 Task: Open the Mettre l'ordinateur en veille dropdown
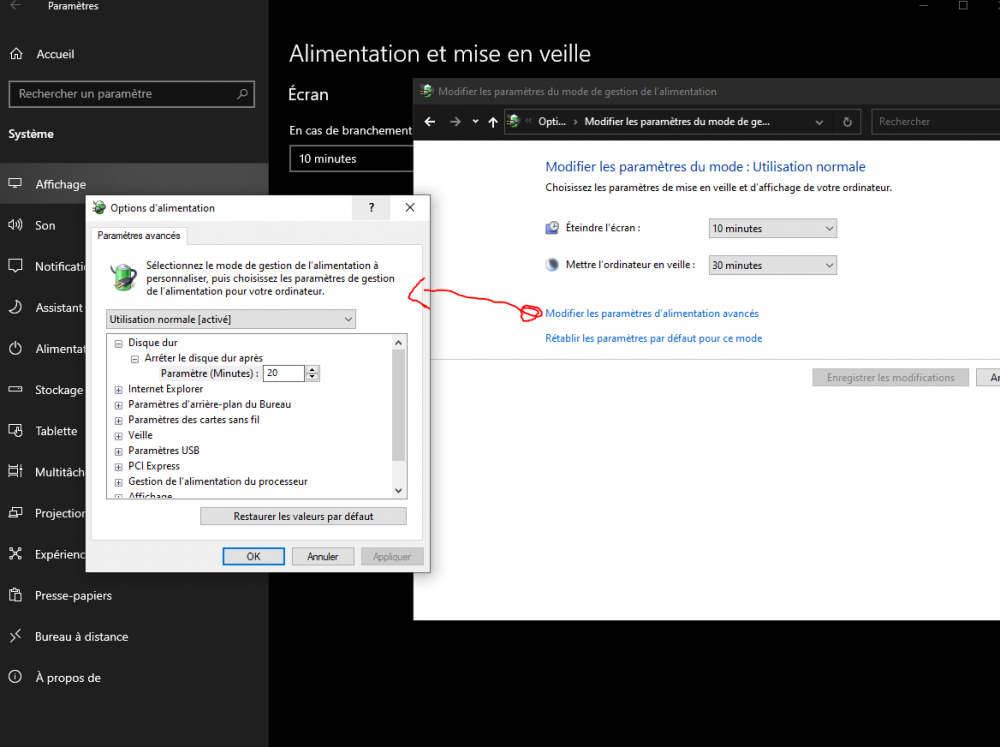pyautogui.click(x=772, y=266)
